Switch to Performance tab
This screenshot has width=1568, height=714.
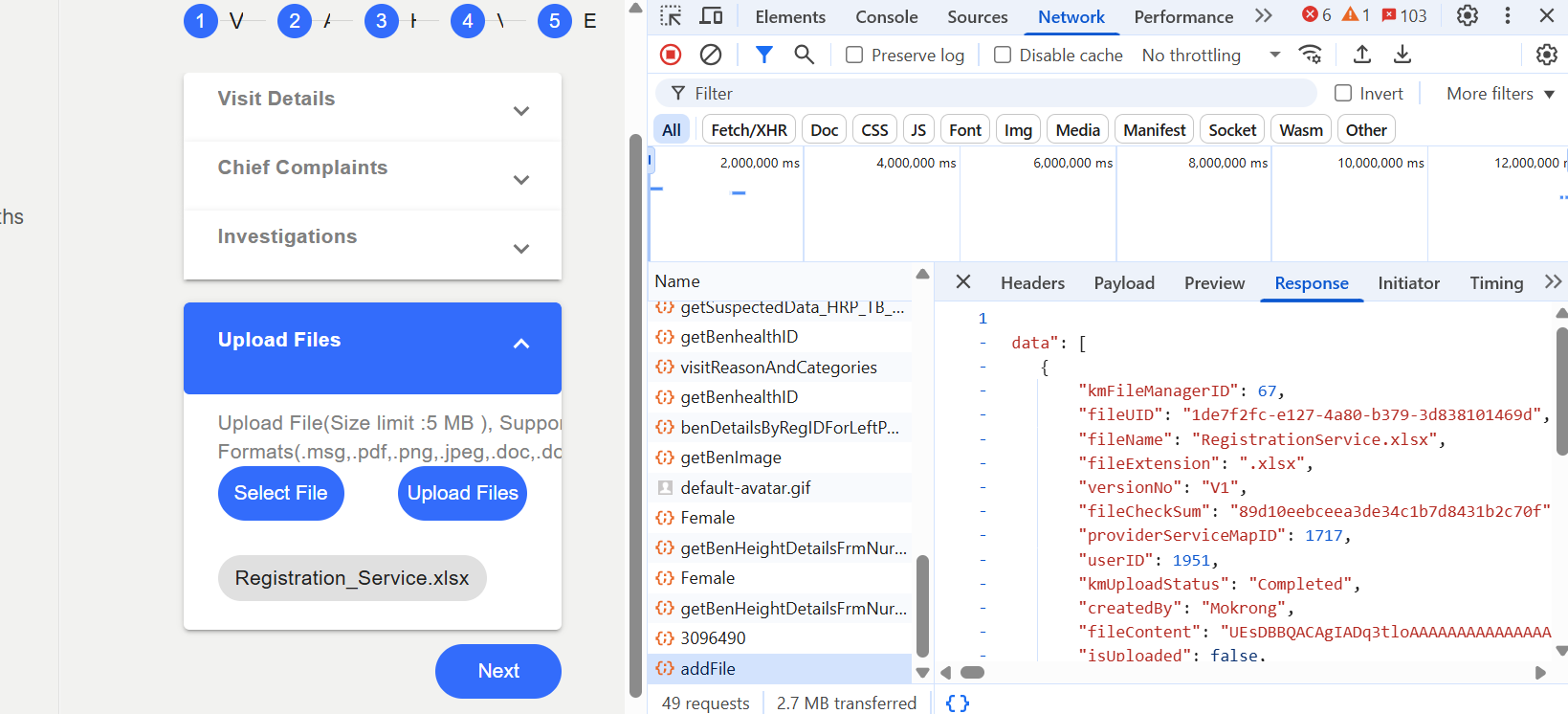tap(1183, 16)
